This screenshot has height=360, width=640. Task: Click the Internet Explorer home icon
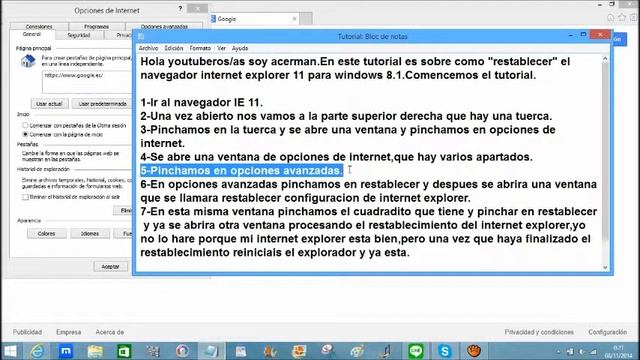pos(611,18)
